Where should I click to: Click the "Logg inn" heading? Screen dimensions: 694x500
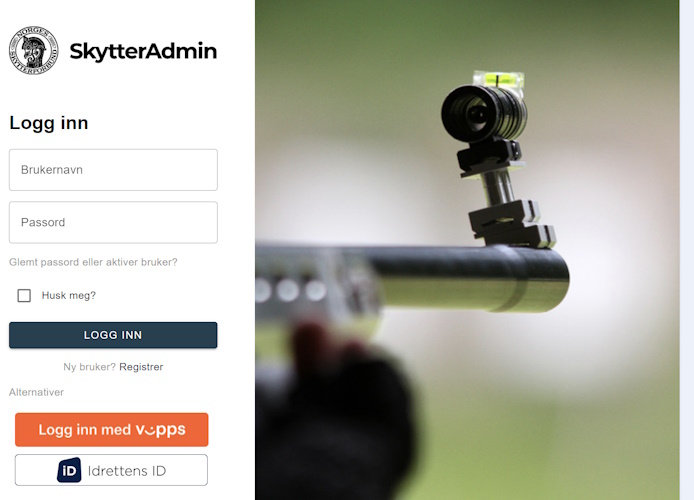[x=49, y=123]
